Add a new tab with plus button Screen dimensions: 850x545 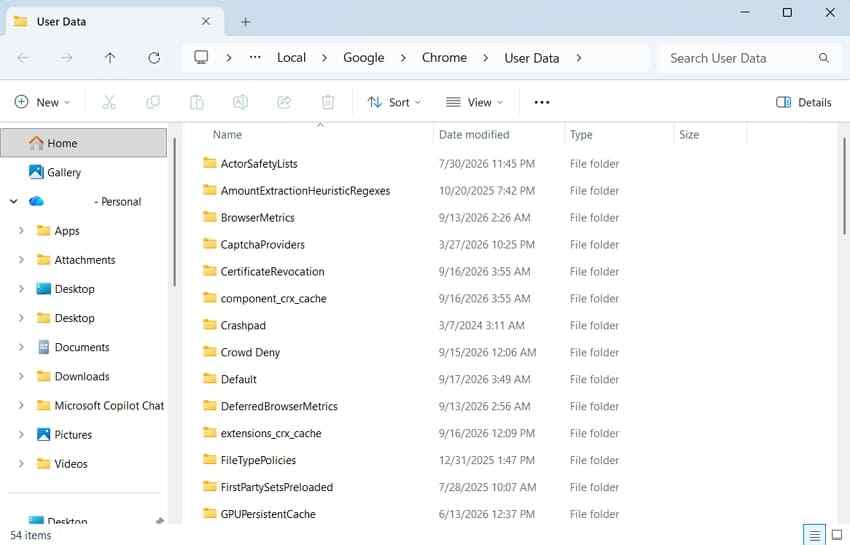[246, 22]
